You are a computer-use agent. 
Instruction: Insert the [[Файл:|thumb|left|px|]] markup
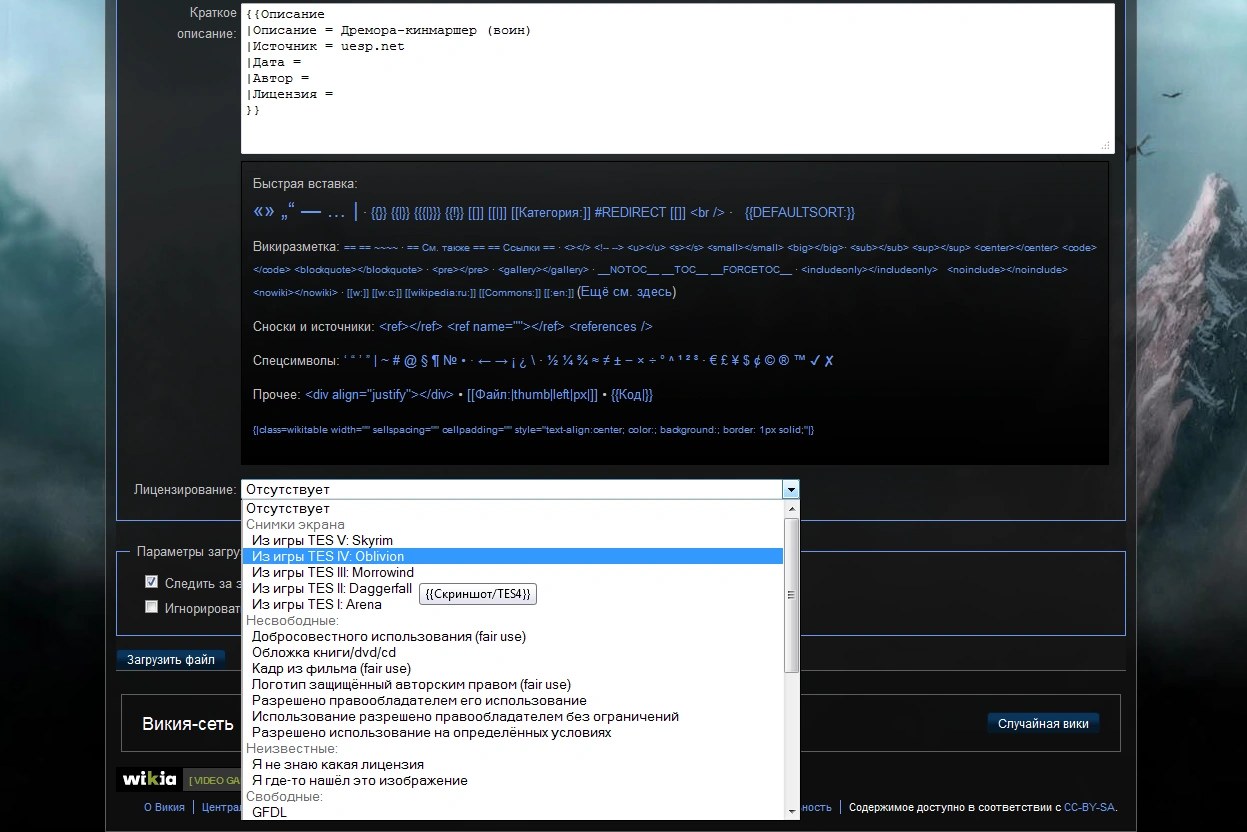[533, 394]
